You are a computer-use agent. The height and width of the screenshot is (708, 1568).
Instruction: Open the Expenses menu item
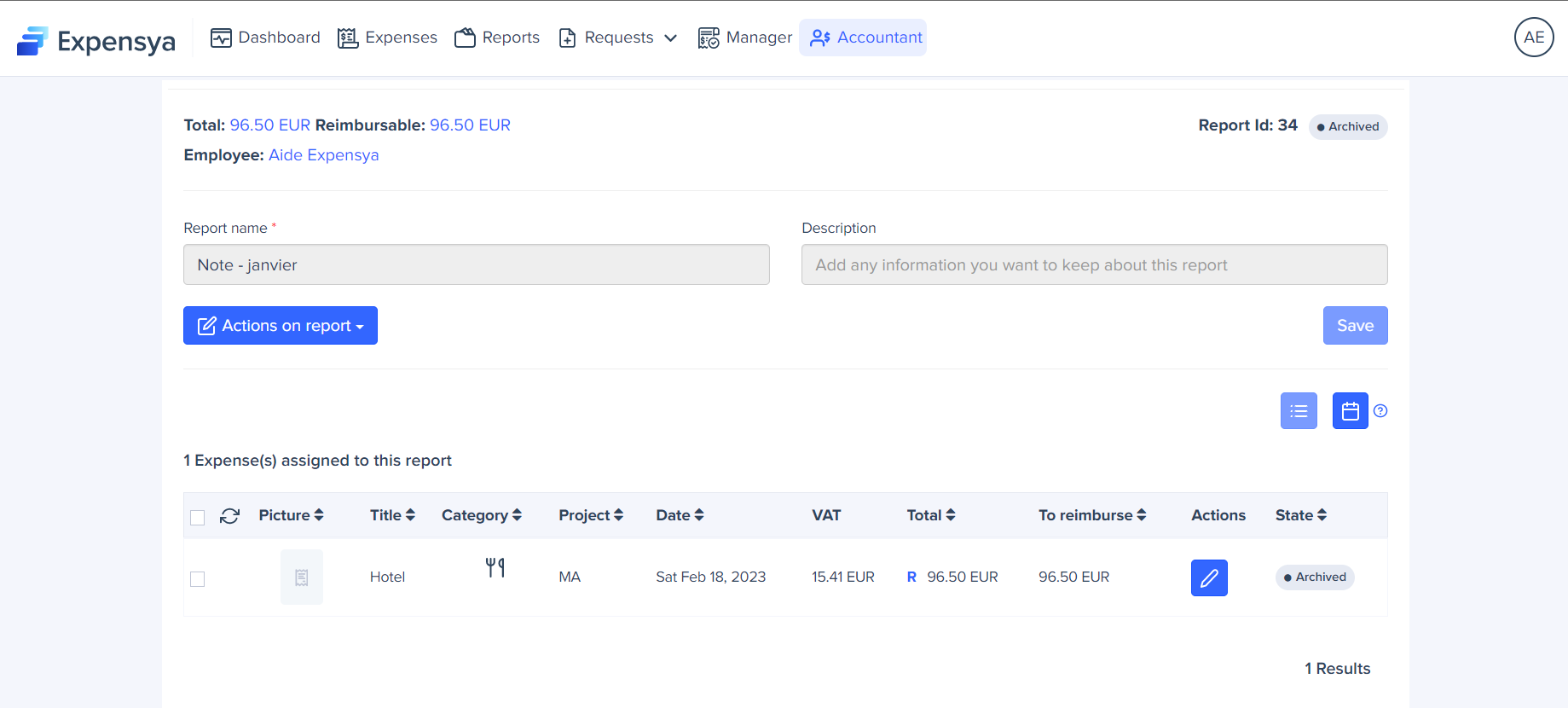387,38
